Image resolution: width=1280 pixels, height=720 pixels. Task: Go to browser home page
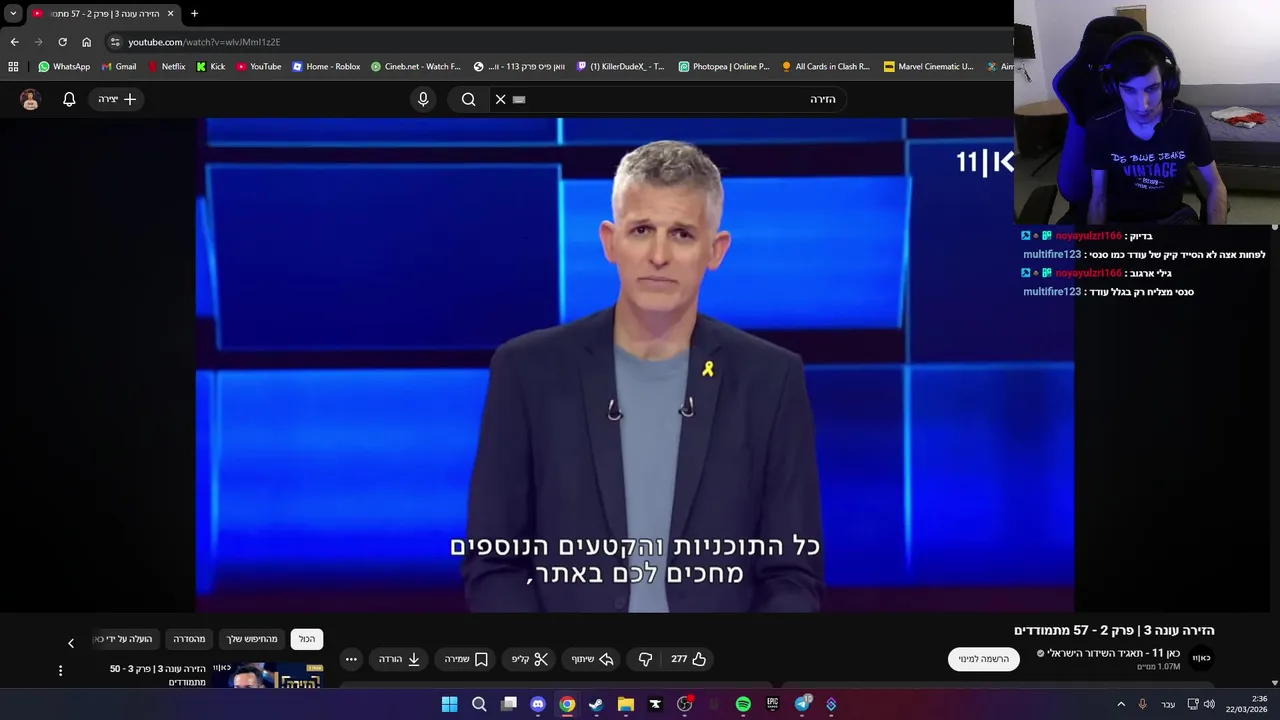86,42
